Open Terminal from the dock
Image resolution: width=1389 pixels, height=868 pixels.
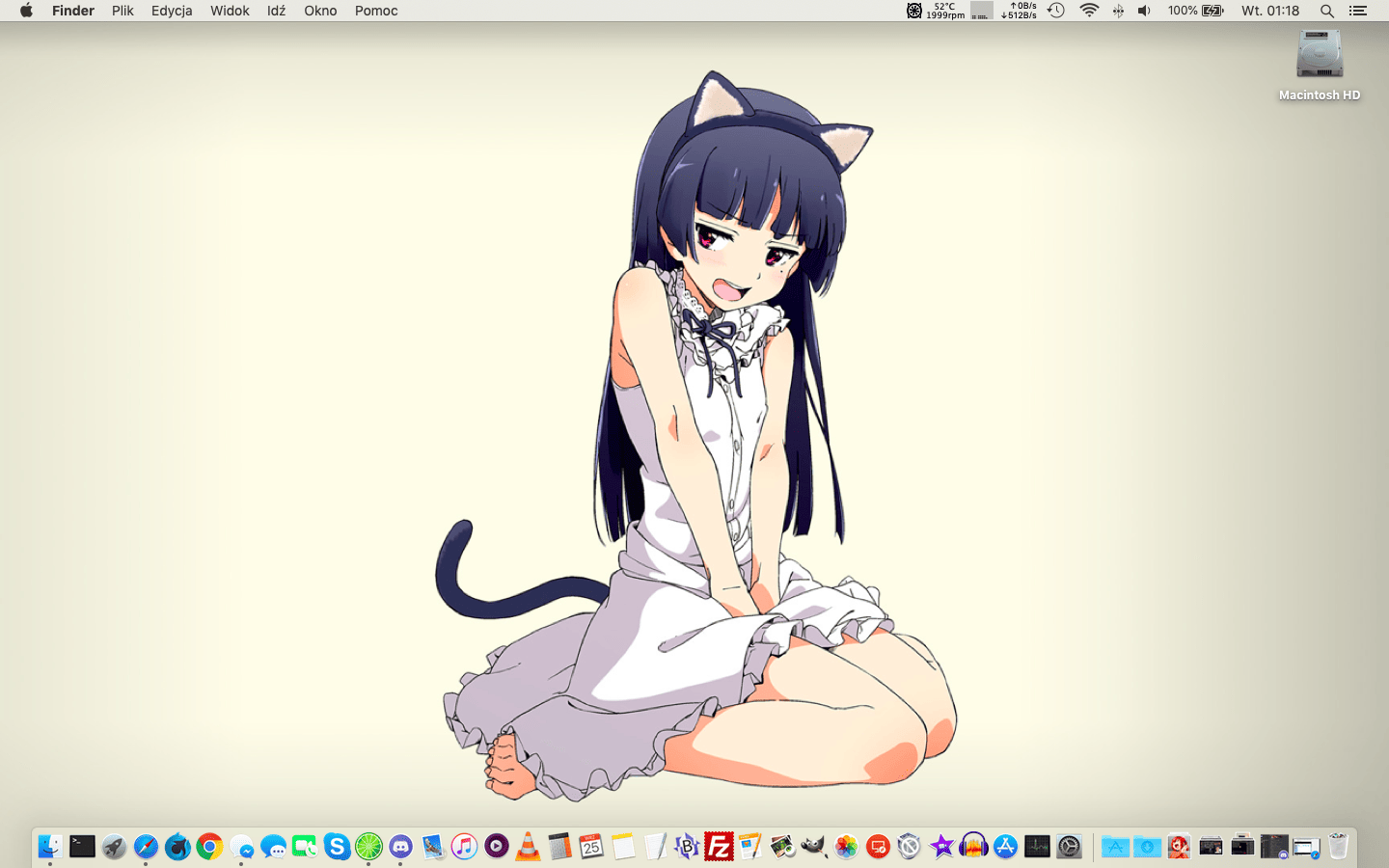[x=82, y=847]
